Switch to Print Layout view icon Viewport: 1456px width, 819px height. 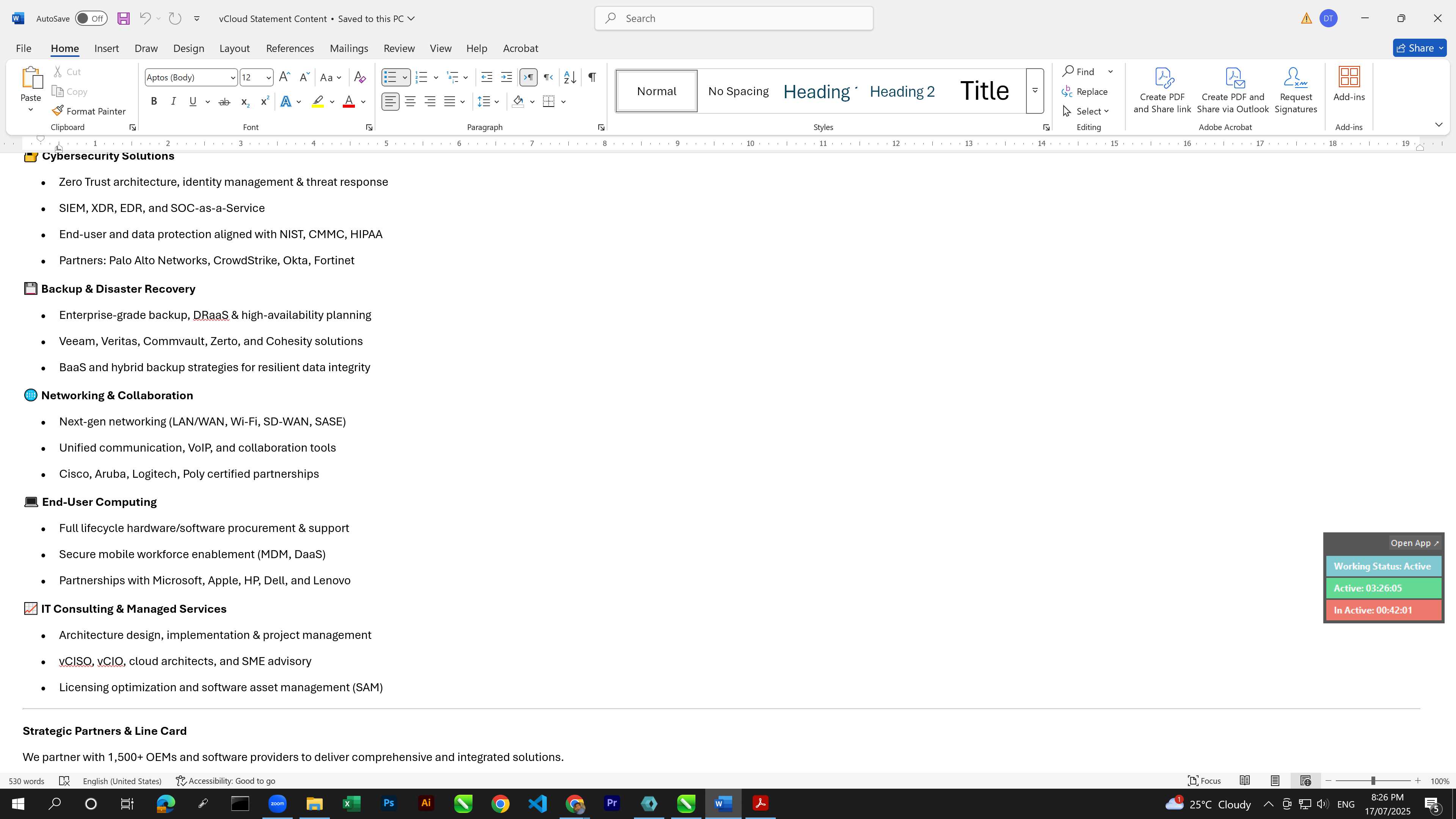point(1275,781)
